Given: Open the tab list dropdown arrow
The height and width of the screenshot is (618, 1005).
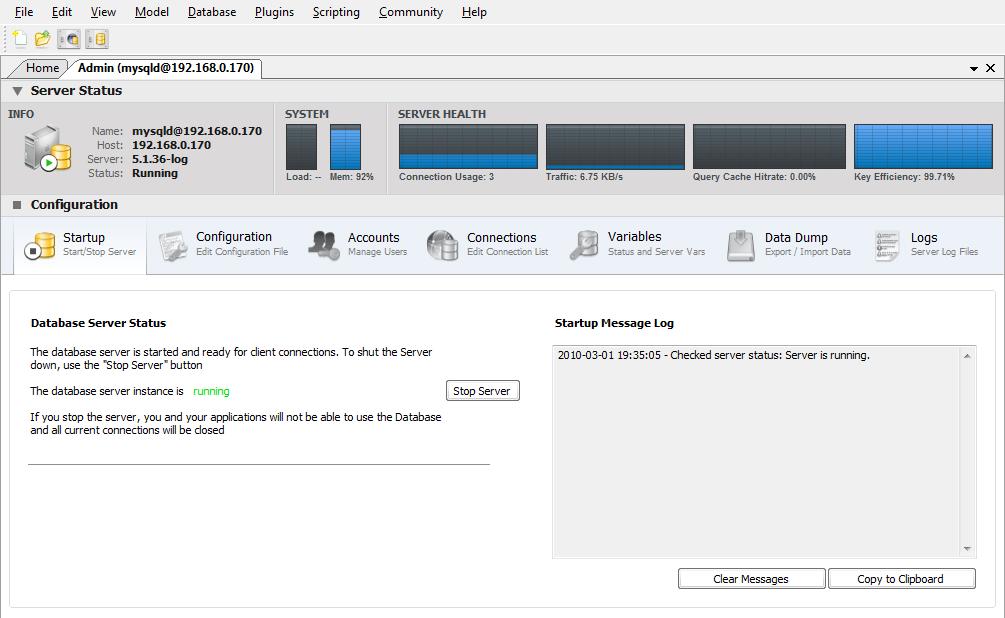Looking at the screenshot, I should 974,69.
